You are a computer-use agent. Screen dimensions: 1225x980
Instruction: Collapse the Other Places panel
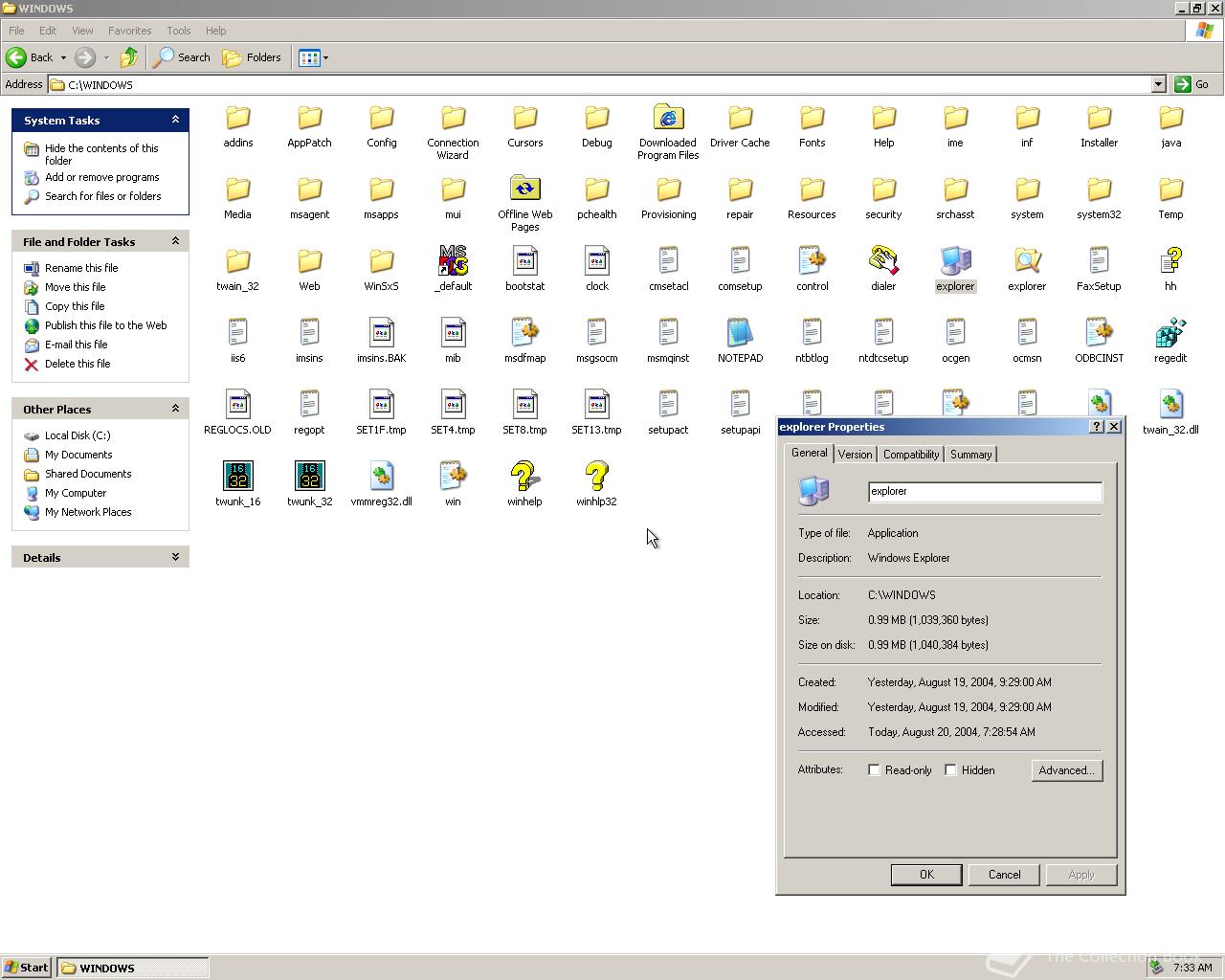[175, 409]
